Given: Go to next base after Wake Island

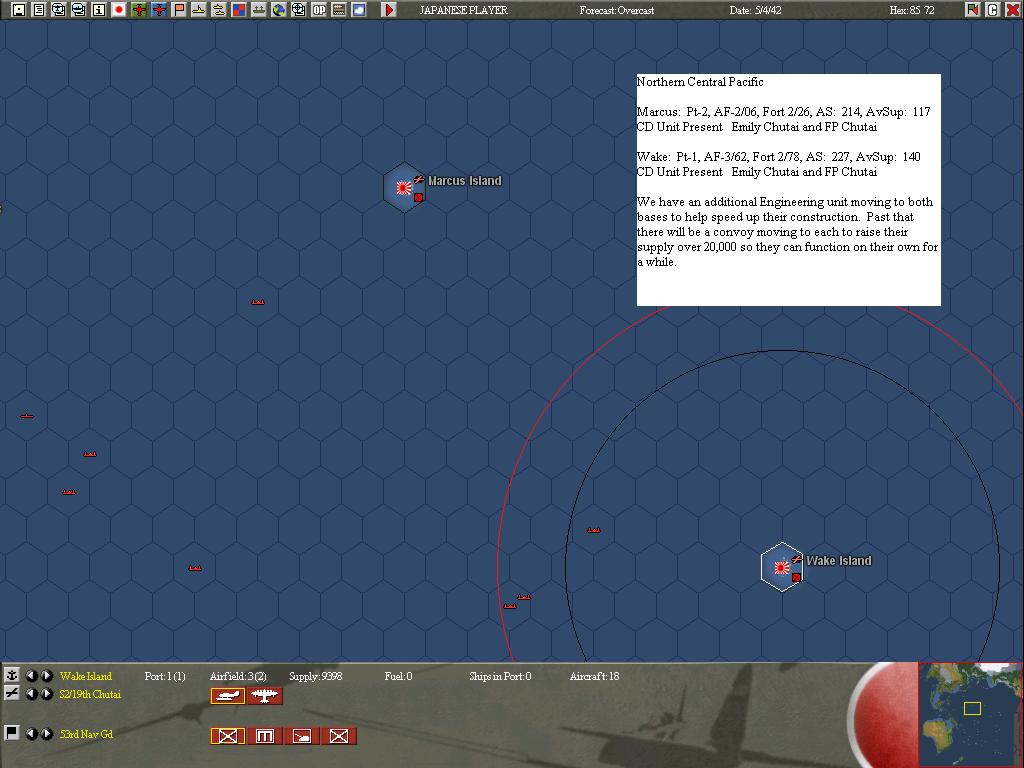Looking at the screenshot, I should coord(47,676).
